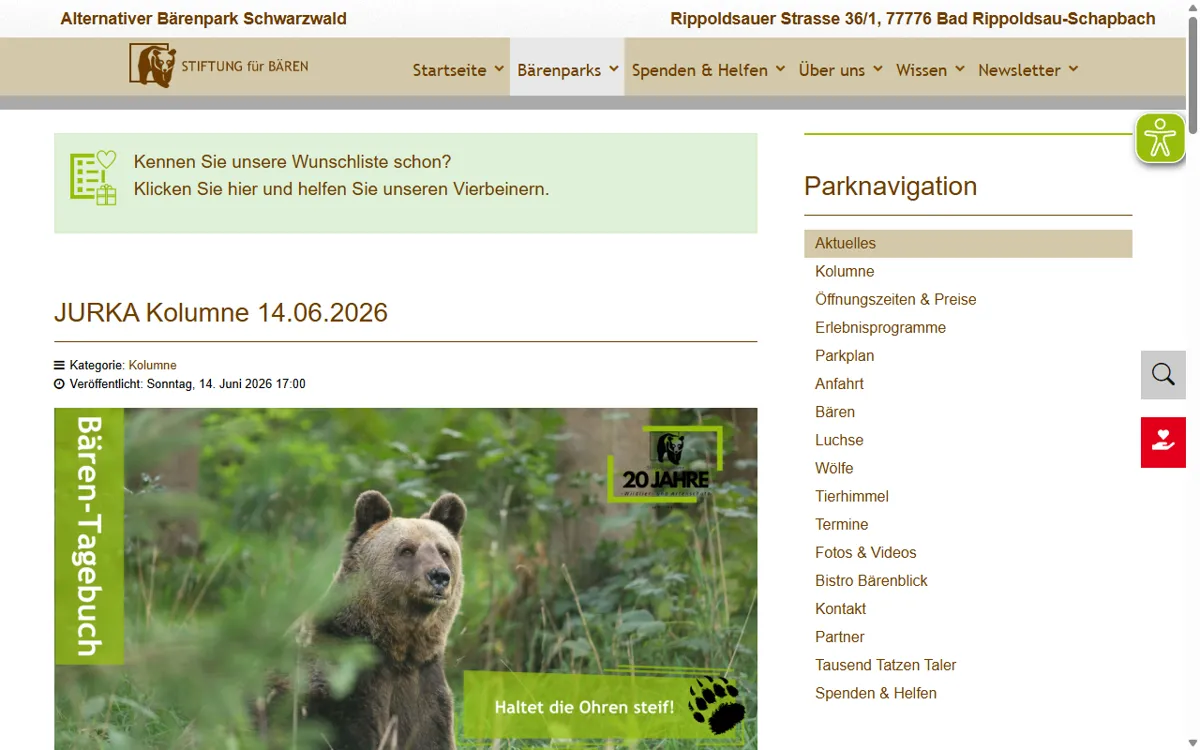Expand the Startseite menu chevron
1200x750 pixels.
(x=500, y=69)
